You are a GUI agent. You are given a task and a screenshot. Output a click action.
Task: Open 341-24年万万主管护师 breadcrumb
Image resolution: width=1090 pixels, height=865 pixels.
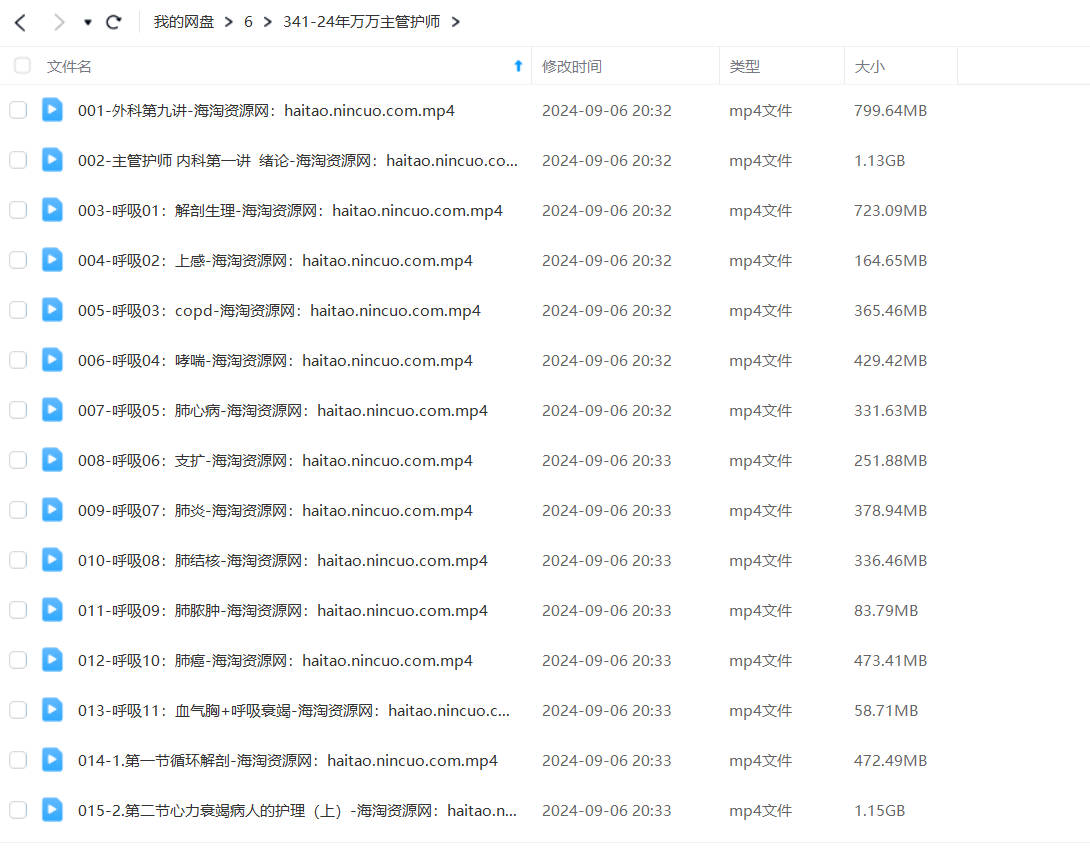click(361, 22)
